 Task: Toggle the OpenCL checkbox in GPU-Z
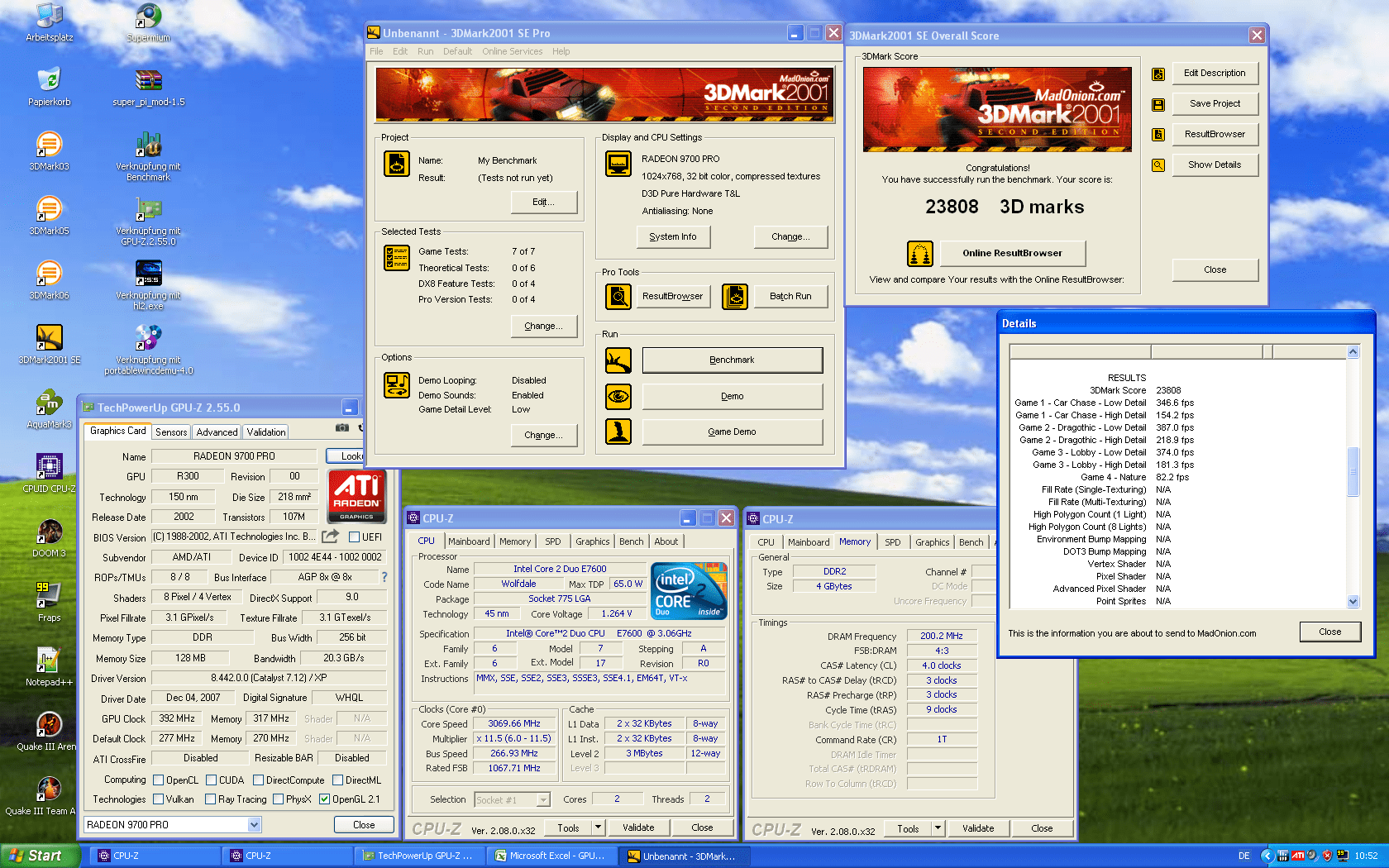(159, 780)
